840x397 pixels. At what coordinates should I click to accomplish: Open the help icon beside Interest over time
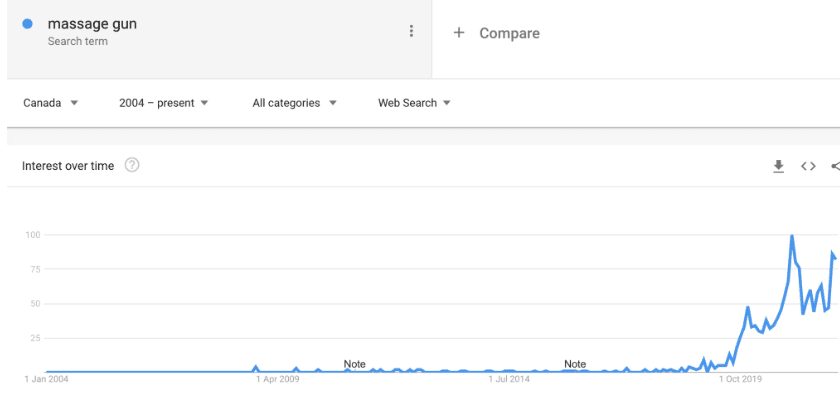tap(132, 165)
